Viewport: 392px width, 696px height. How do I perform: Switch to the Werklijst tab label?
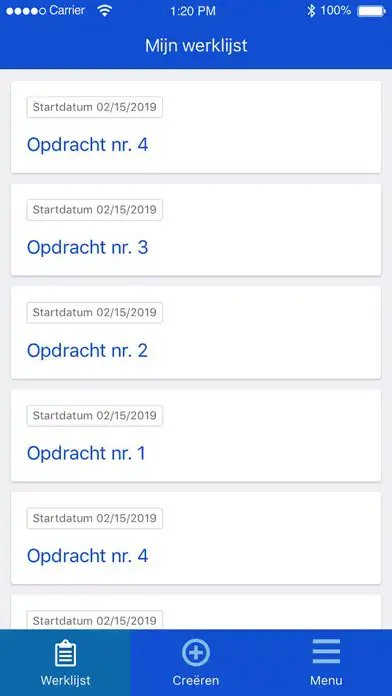pos(65,680)
